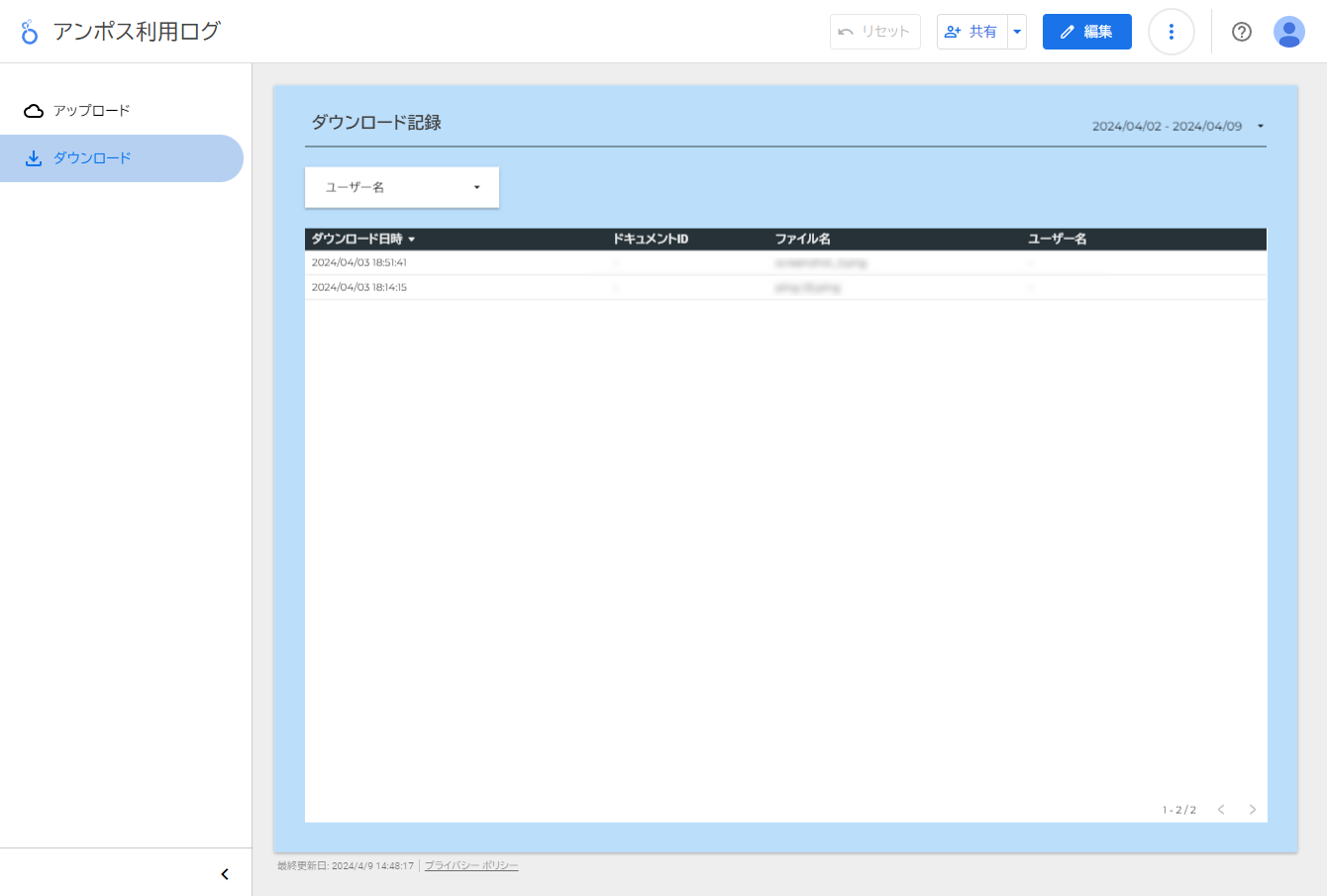Click the 1 - 2 / 2 pagination text
This screenshot has width=1327, height=896.
tap(1179, 810)
